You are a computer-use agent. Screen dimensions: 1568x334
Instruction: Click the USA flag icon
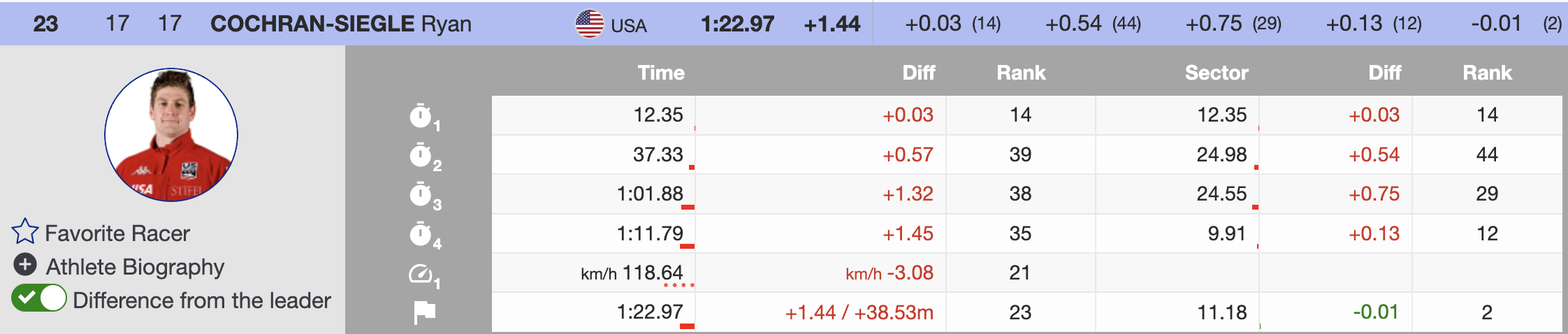tap(589, 24)
